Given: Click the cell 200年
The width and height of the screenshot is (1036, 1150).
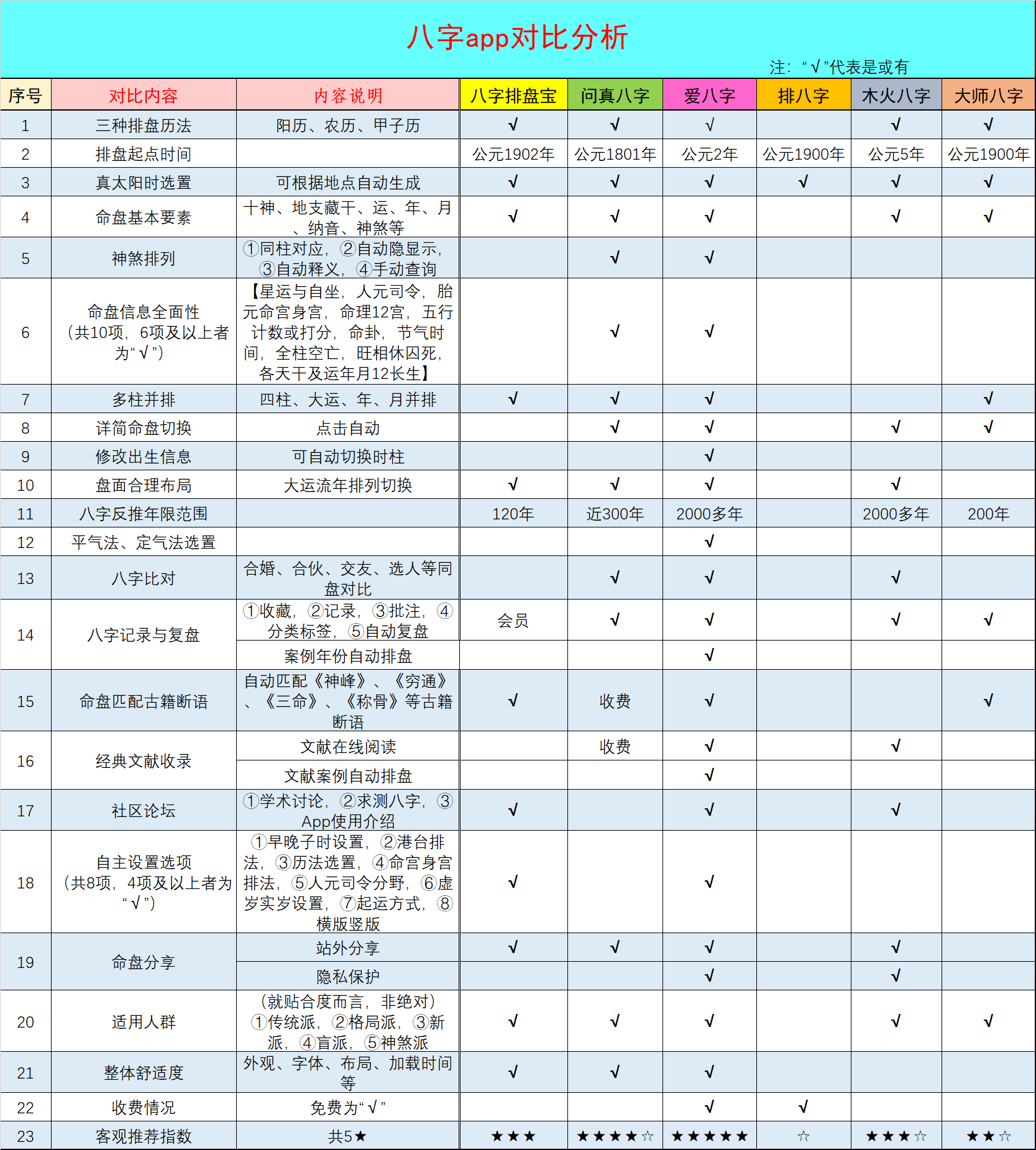Looking at the screenshot, I should coord(989,513).
